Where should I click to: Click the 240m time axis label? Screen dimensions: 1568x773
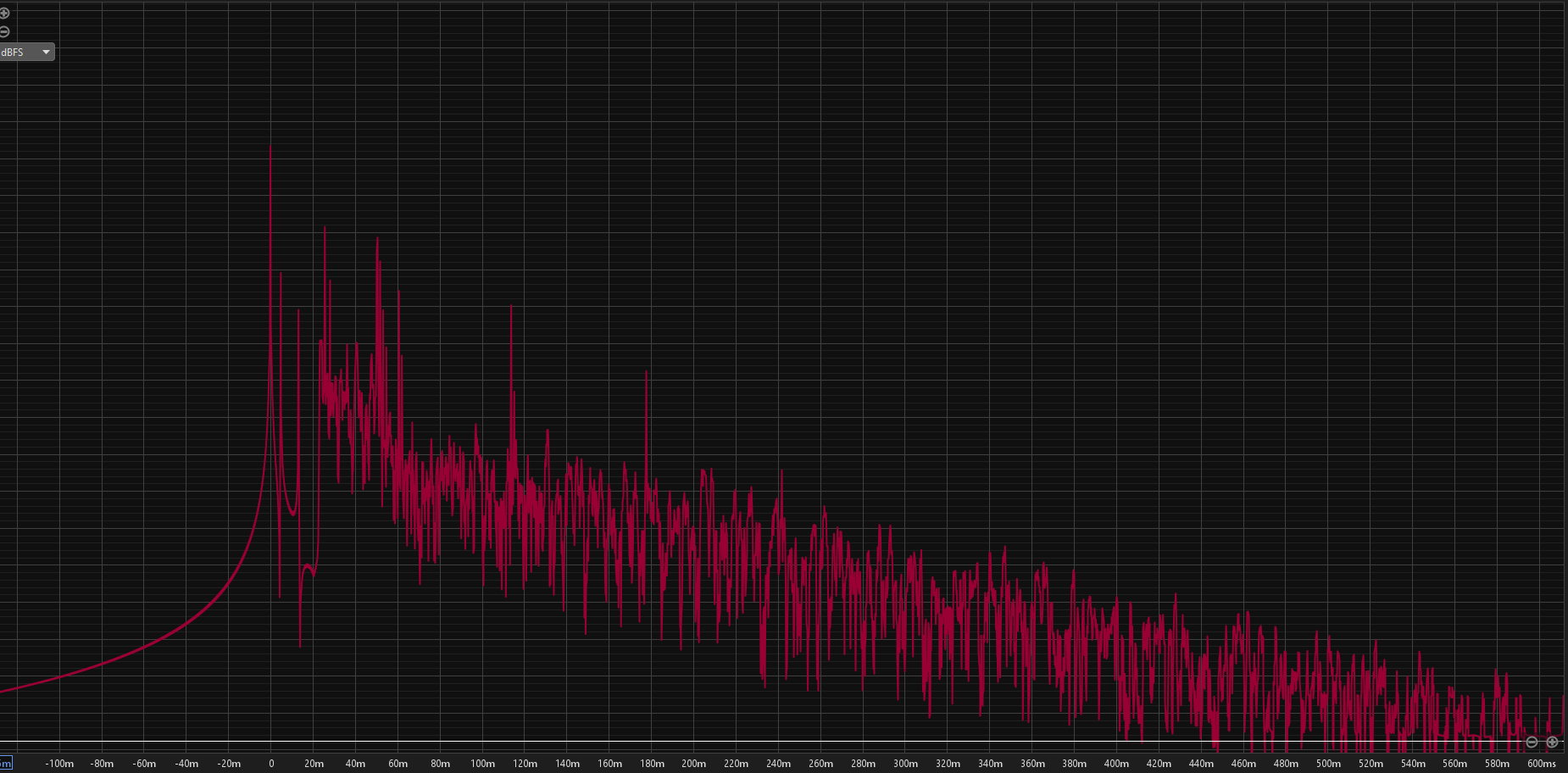(x=779, y=764)
